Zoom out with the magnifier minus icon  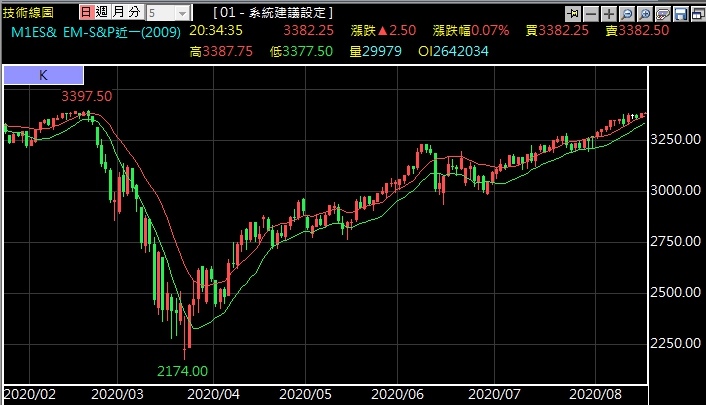click(x=627, y=14)
